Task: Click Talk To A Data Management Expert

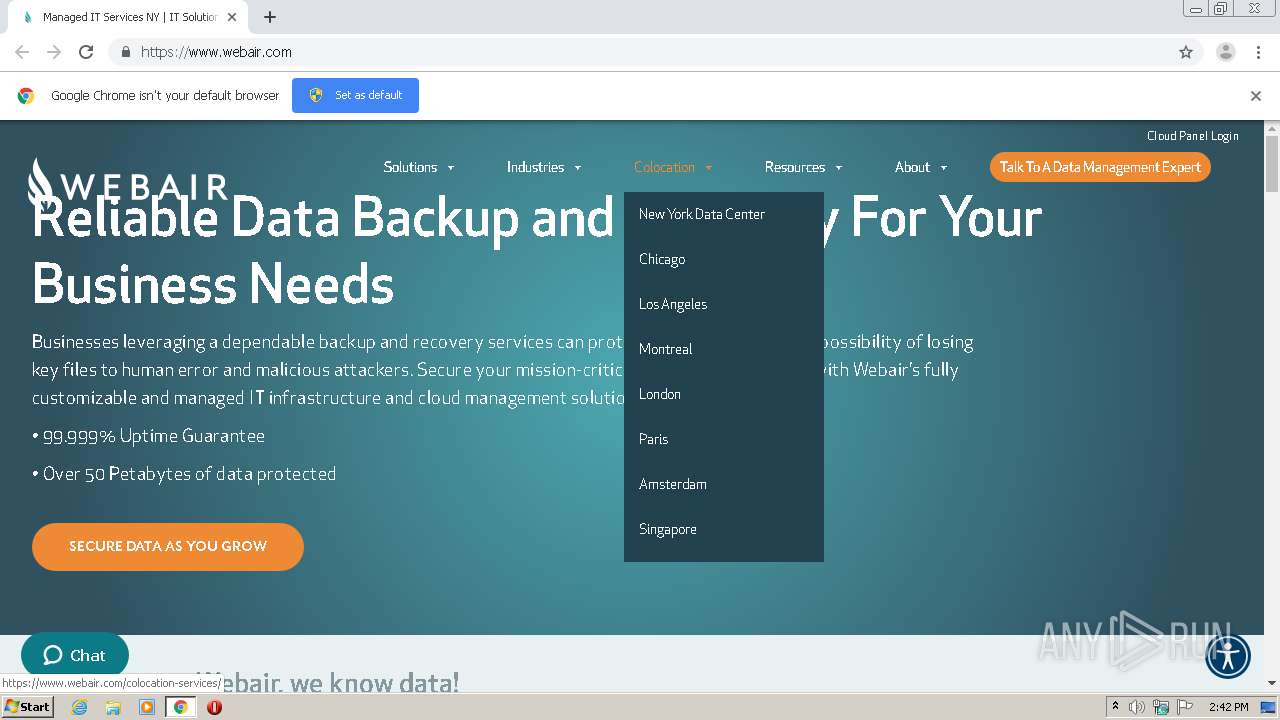Action: pyautogui.click(x=1100, y=167)
